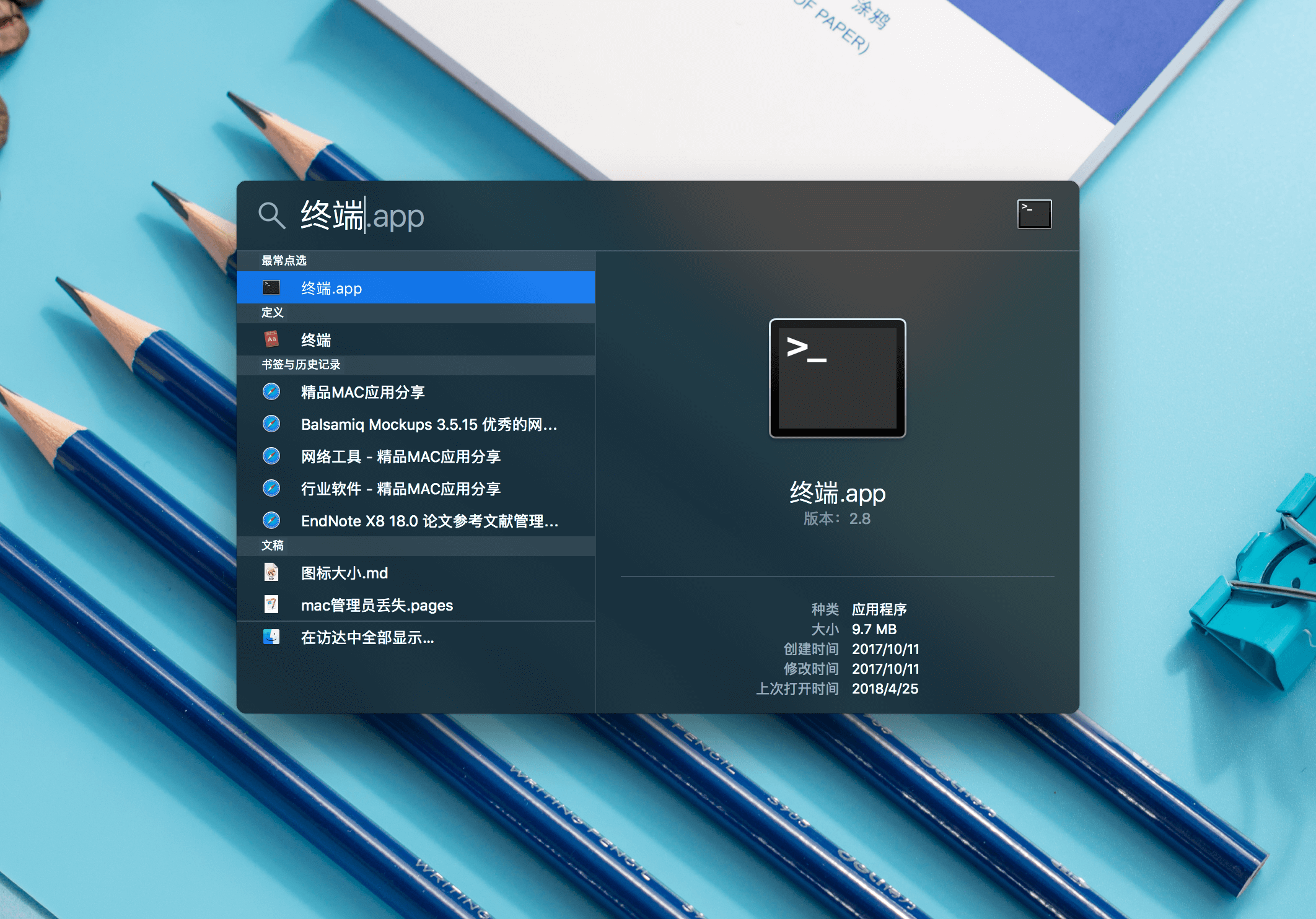The image size is (1316, 919).
Task: Click Pages file icon beside mac管理员丢失.pages
Action: point(271,604)
